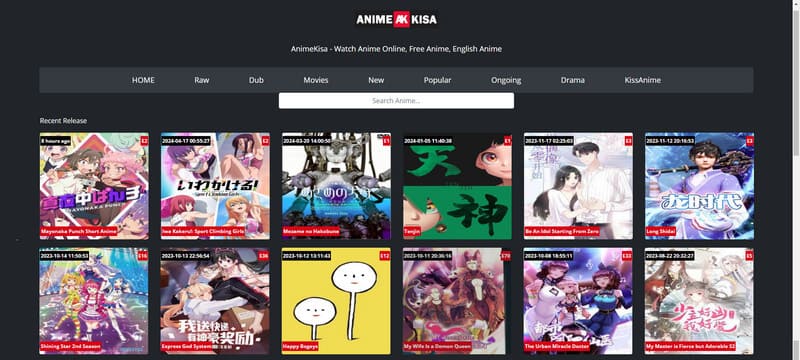Open The Urban Miracle Doctor poster
The image size is (800, 360).
578,301
